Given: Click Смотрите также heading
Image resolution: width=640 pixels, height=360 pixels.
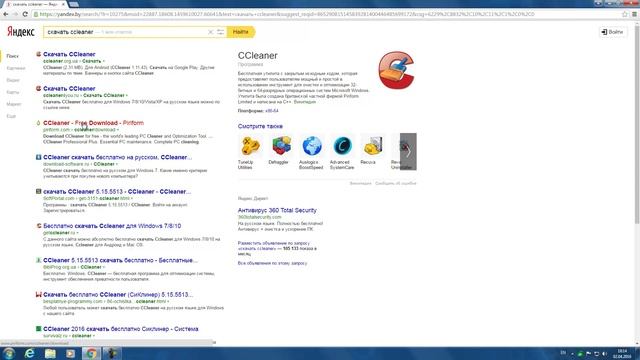Looking at the screenshot, I should (260, 127).
